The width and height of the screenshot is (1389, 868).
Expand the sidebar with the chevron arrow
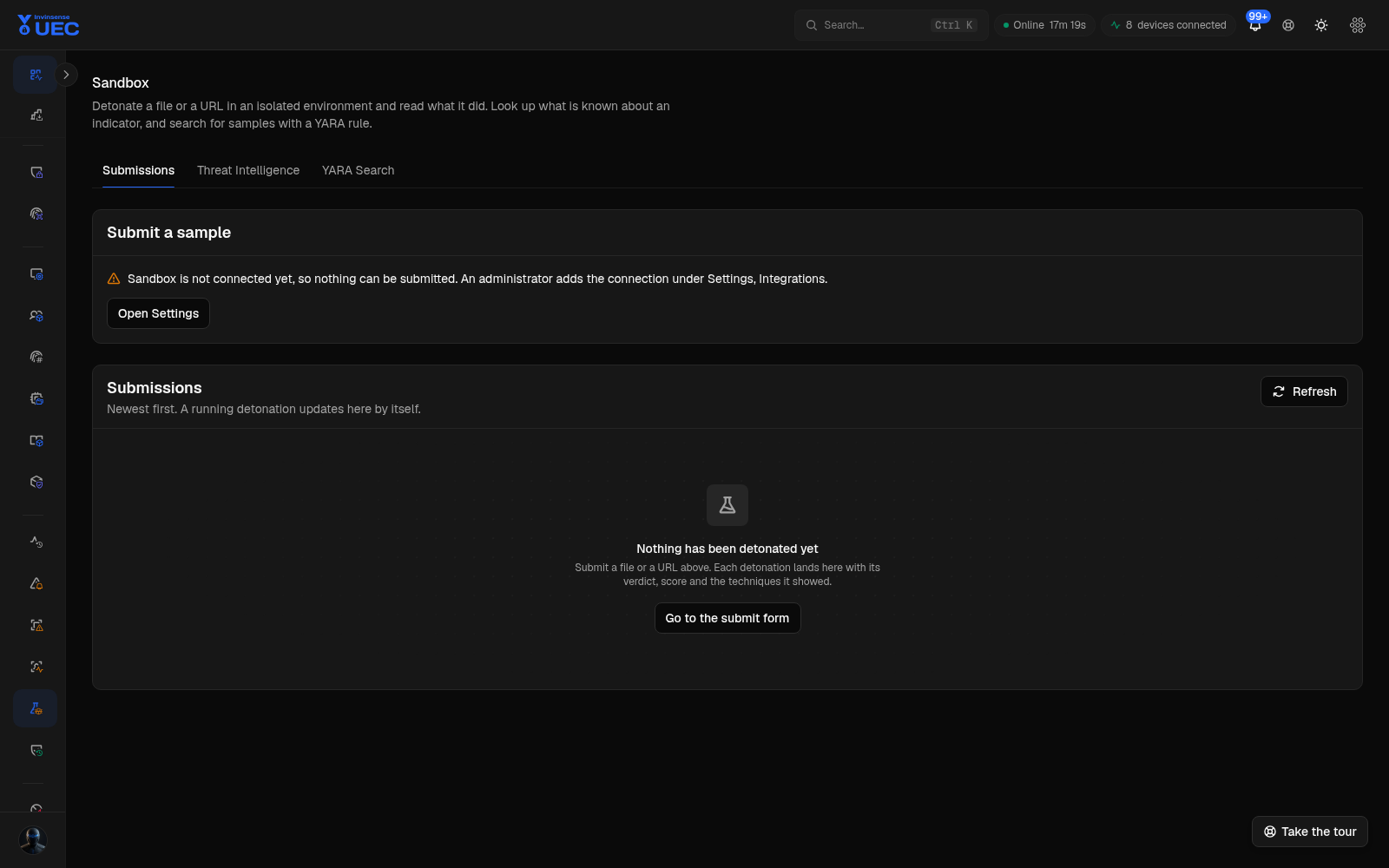(66, 75)
